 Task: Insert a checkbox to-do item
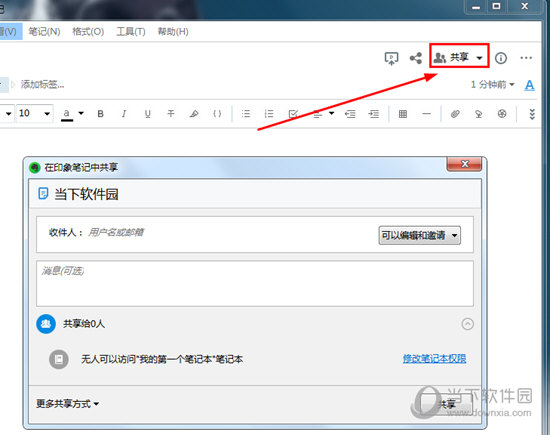(x=293, y=114)
